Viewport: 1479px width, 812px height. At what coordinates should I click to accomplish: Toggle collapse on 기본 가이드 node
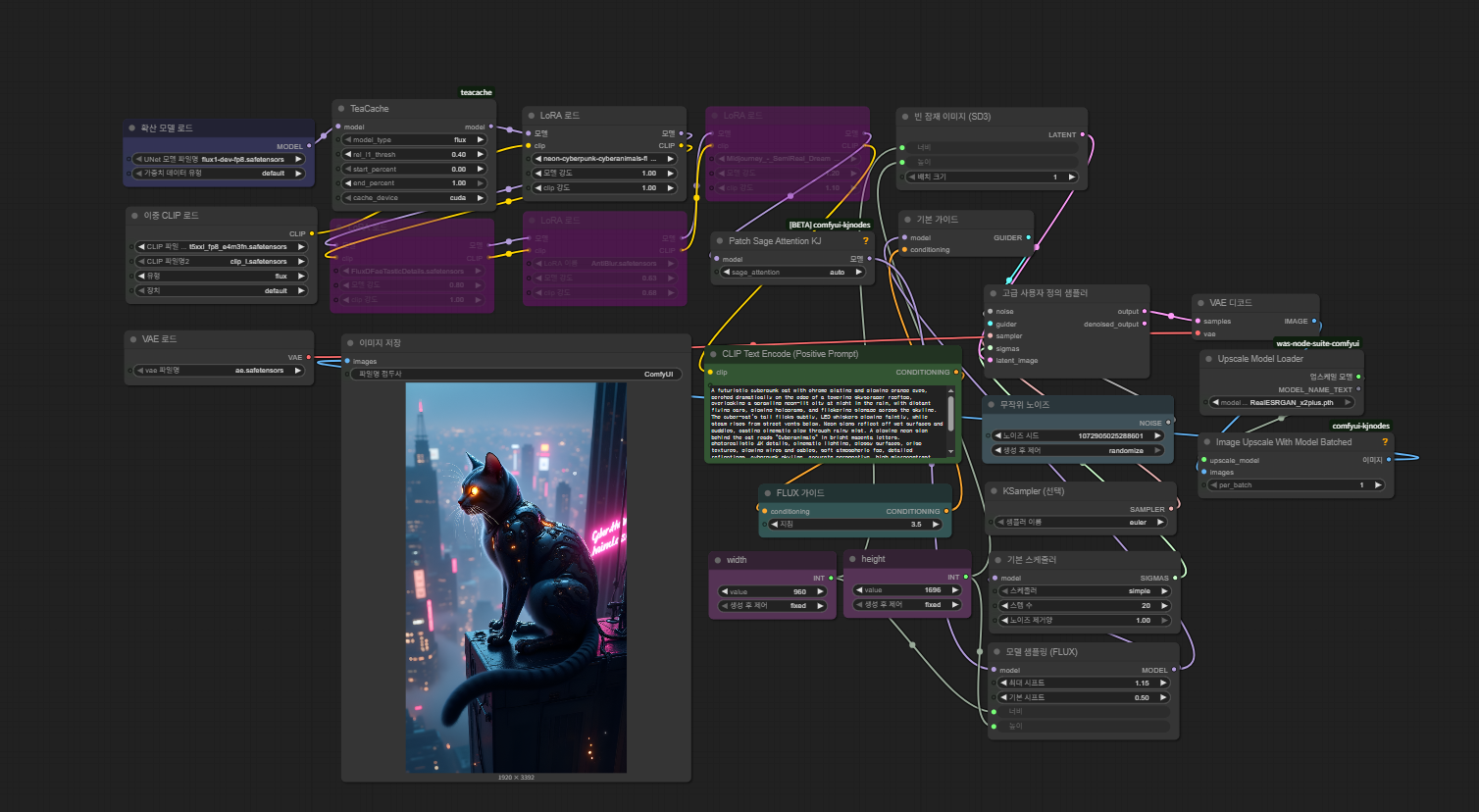pyautogui.click(x=907, y=219)
